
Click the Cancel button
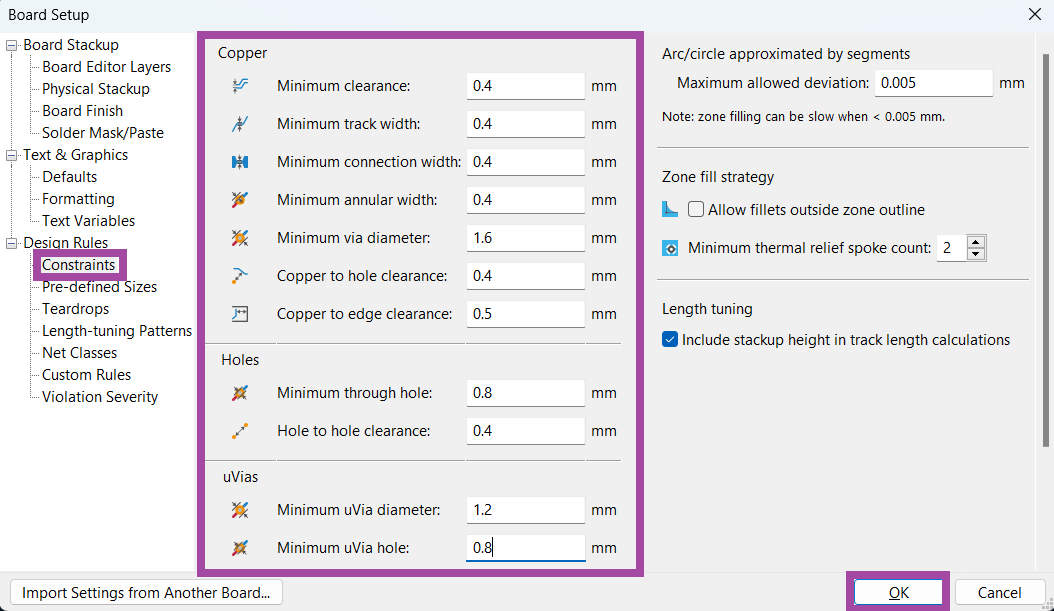point(999,592)
